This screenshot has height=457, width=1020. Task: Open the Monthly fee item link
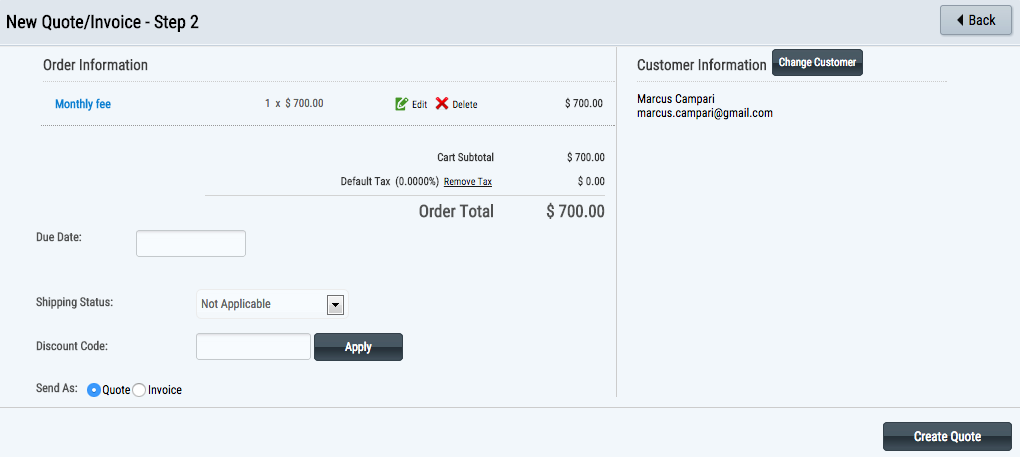(x=83, y=104)
